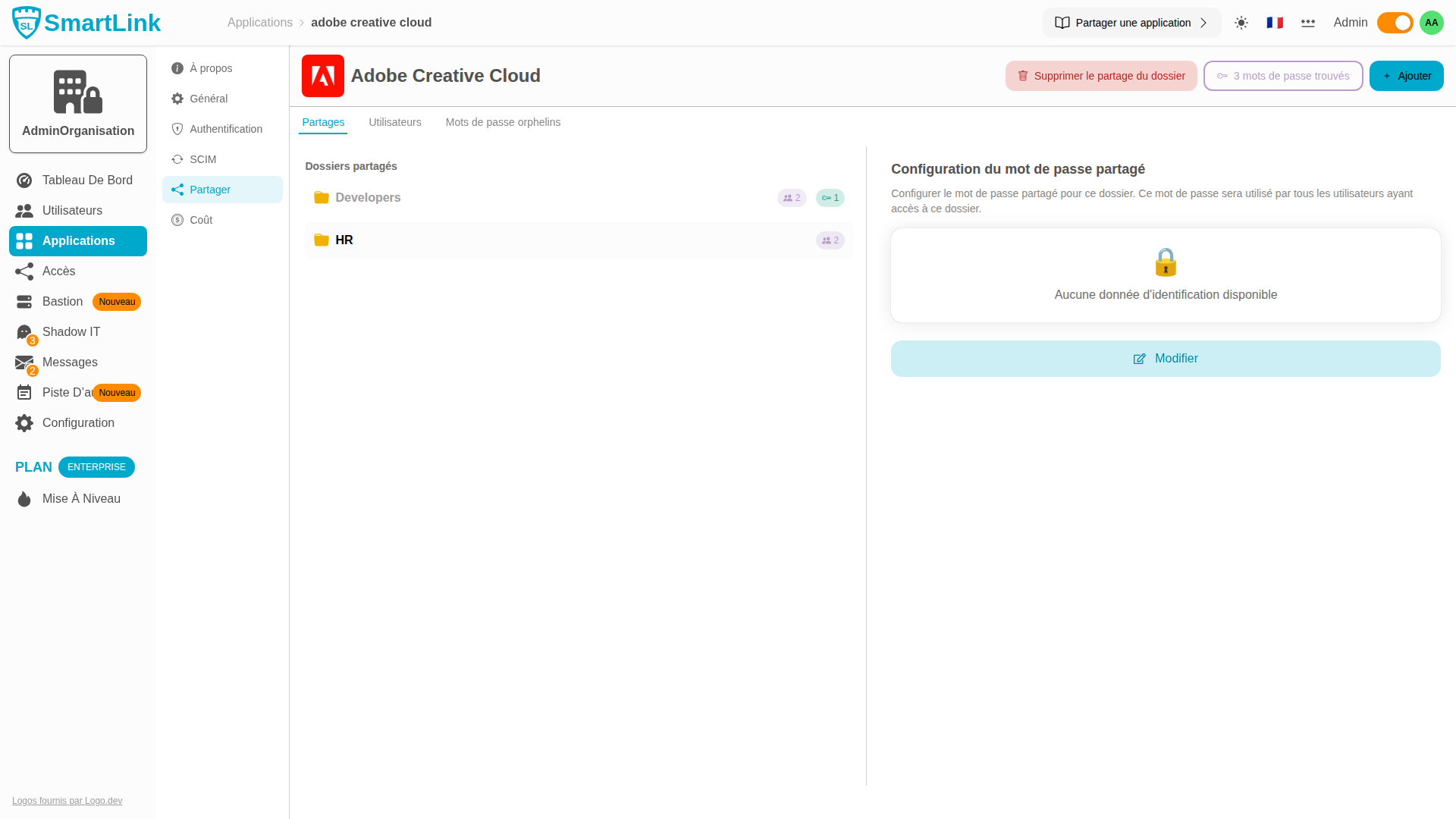Open Piste D'audit from sidebar
Image resolution: width=1456 pixels, height=819 pixels.
(68, 392)
